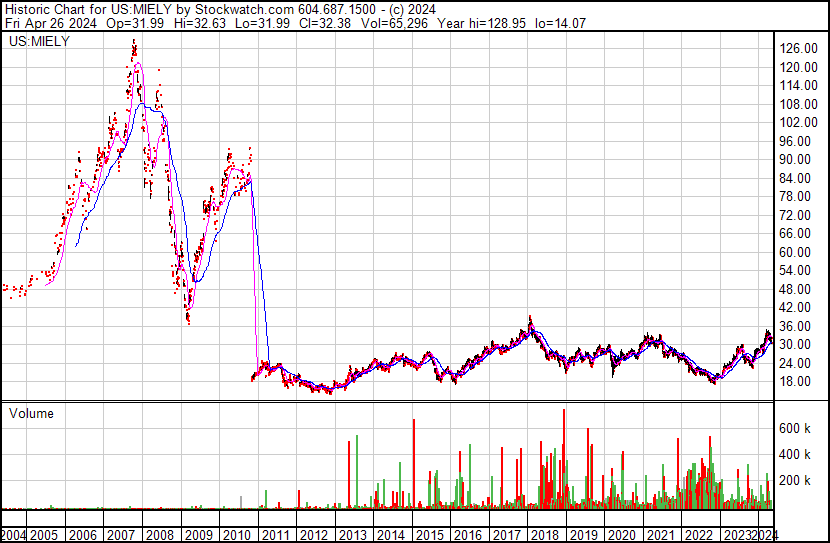The width and height of the screenshot is (830, 543).
Task: Click the 36.00 price axis label
Action: point(795,326)
